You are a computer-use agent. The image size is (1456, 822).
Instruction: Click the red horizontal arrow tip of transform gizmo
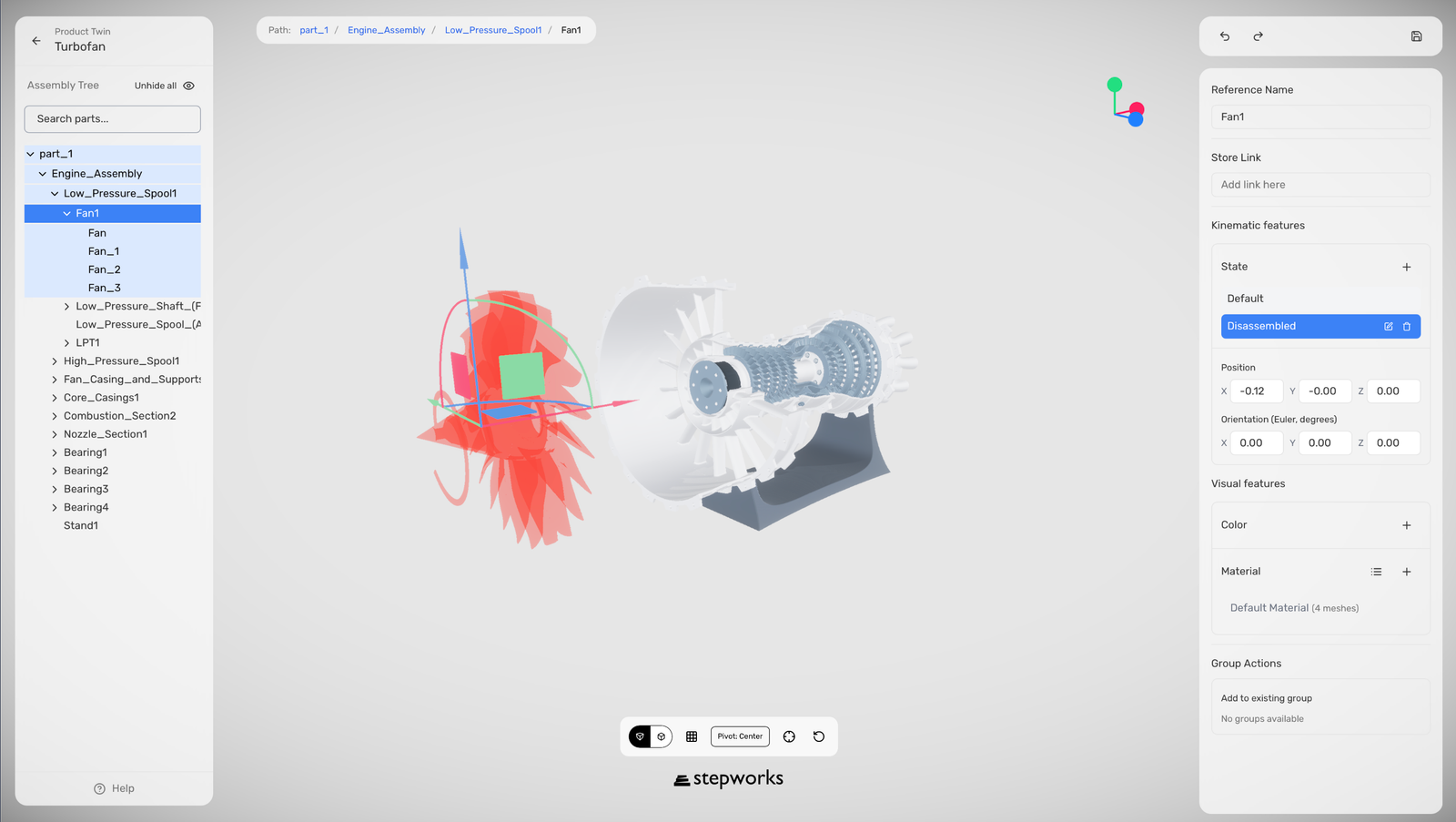(626, 401)
